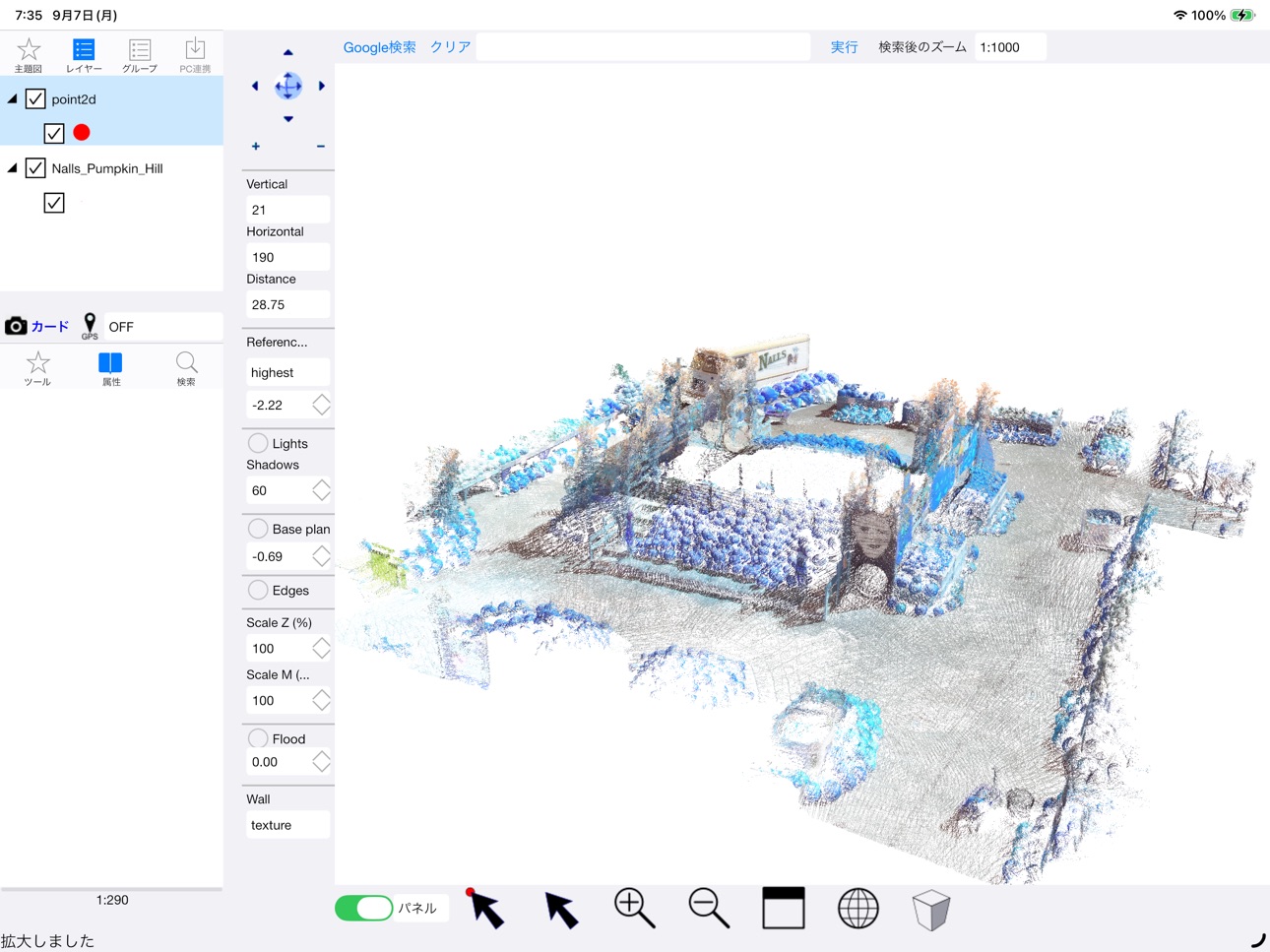Activate the zoom-in magnifier tool

coord(635,908)
